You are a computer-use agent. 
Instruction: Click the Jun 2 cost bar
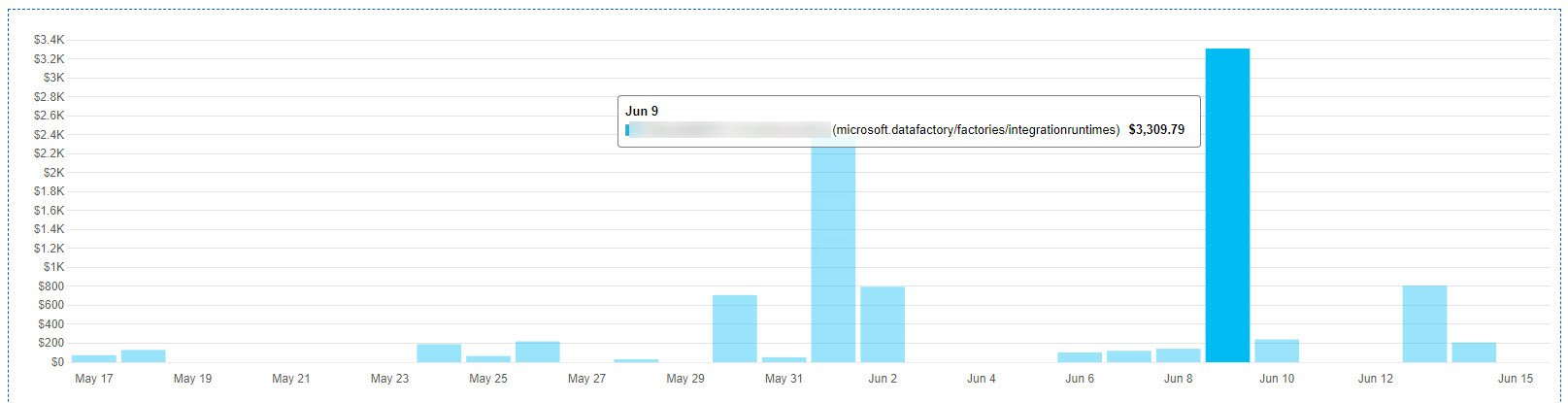pos(883,324)
